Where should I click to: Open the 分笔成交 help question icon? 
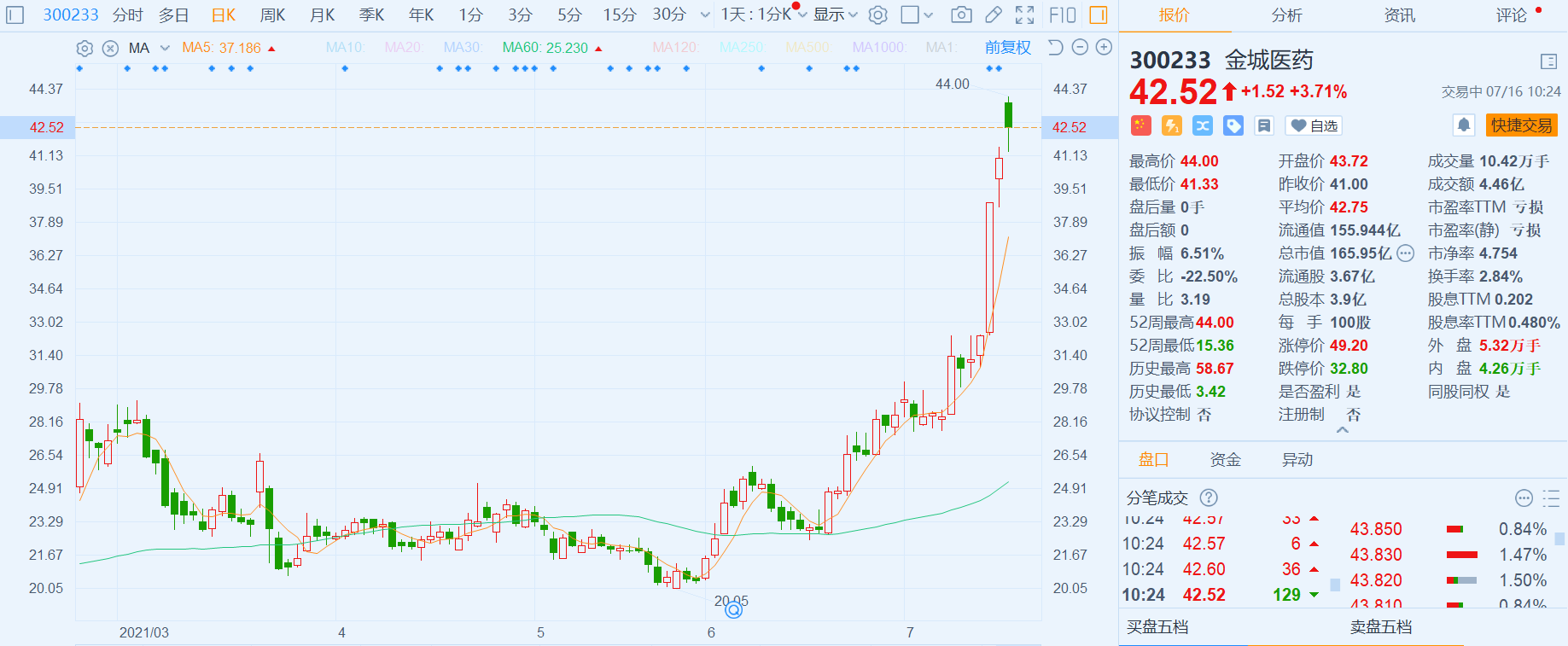click(x=1209, y=498)
